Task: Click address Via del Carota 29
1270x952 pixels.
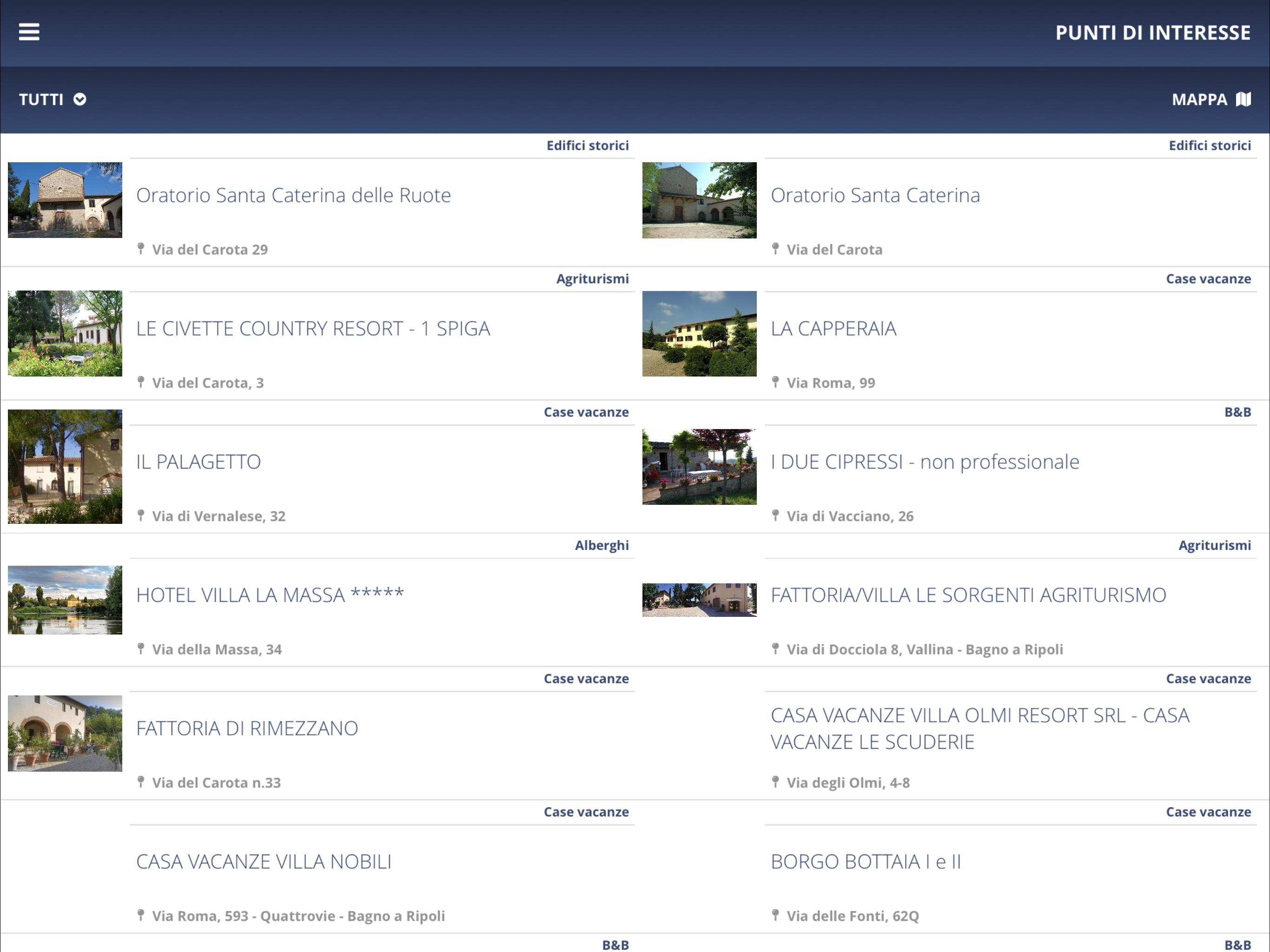Action: point(210,250)
